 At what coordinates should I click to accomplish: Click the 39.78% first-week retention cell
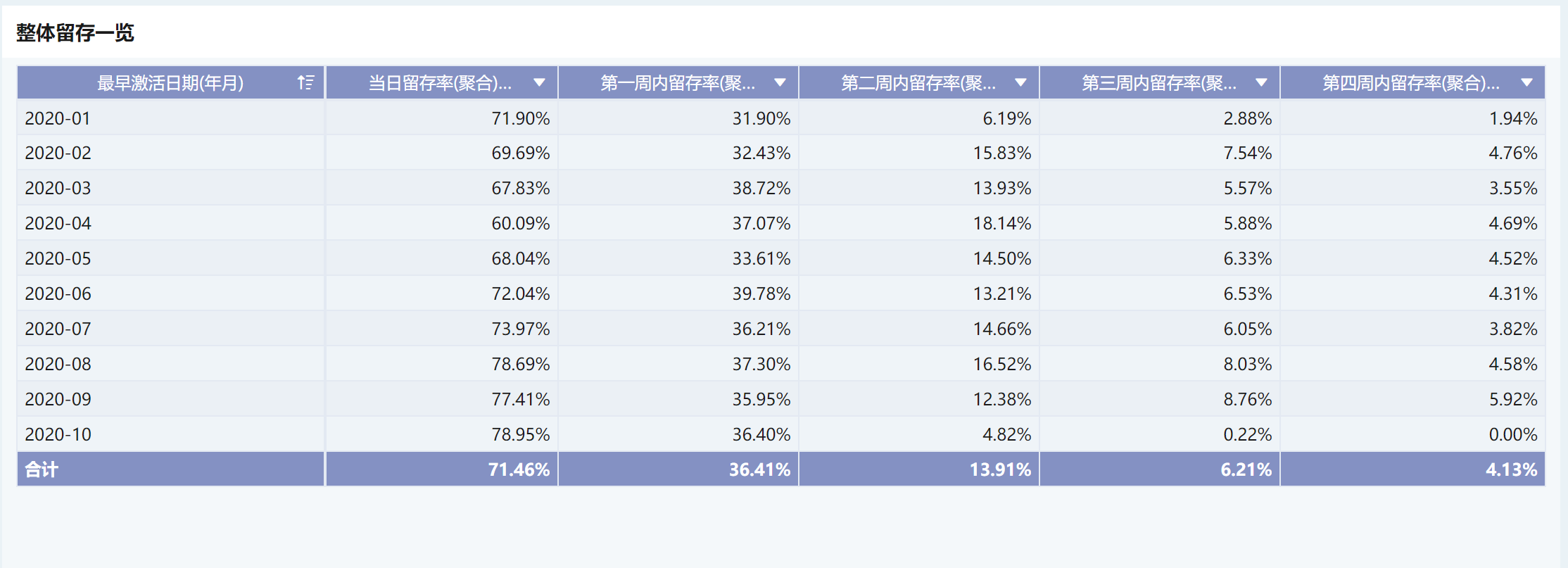[x=761, y=294]
